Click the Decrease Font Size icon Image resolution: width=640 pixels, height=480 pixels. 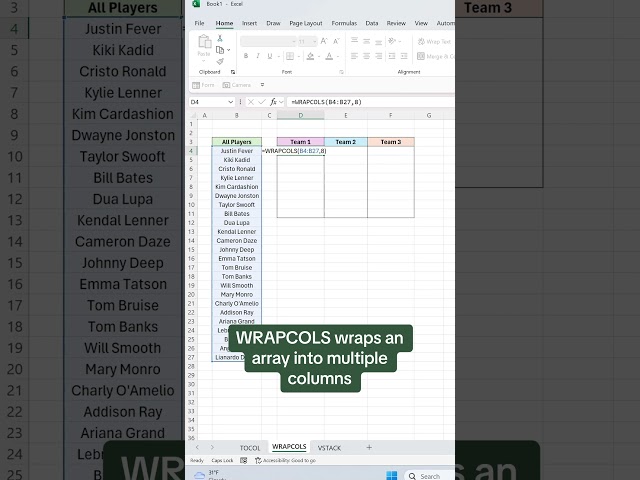pyautogui.click(x=336, y=41)
